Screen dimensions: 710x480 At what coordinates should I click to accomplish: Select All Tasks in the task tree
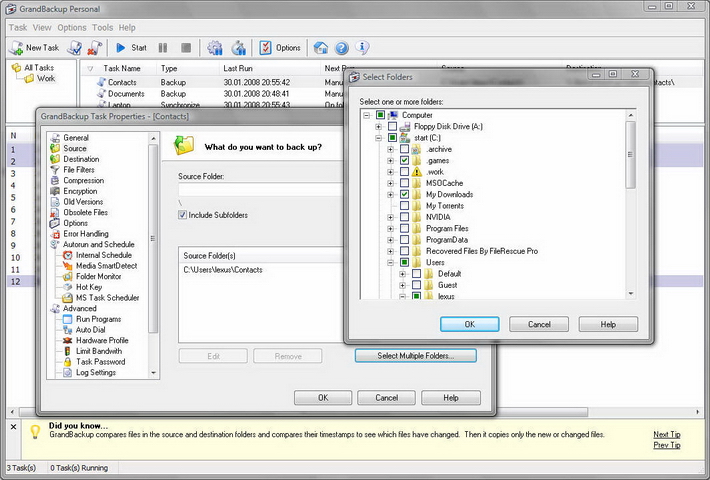pyautogui.click(x=39, y=67)
